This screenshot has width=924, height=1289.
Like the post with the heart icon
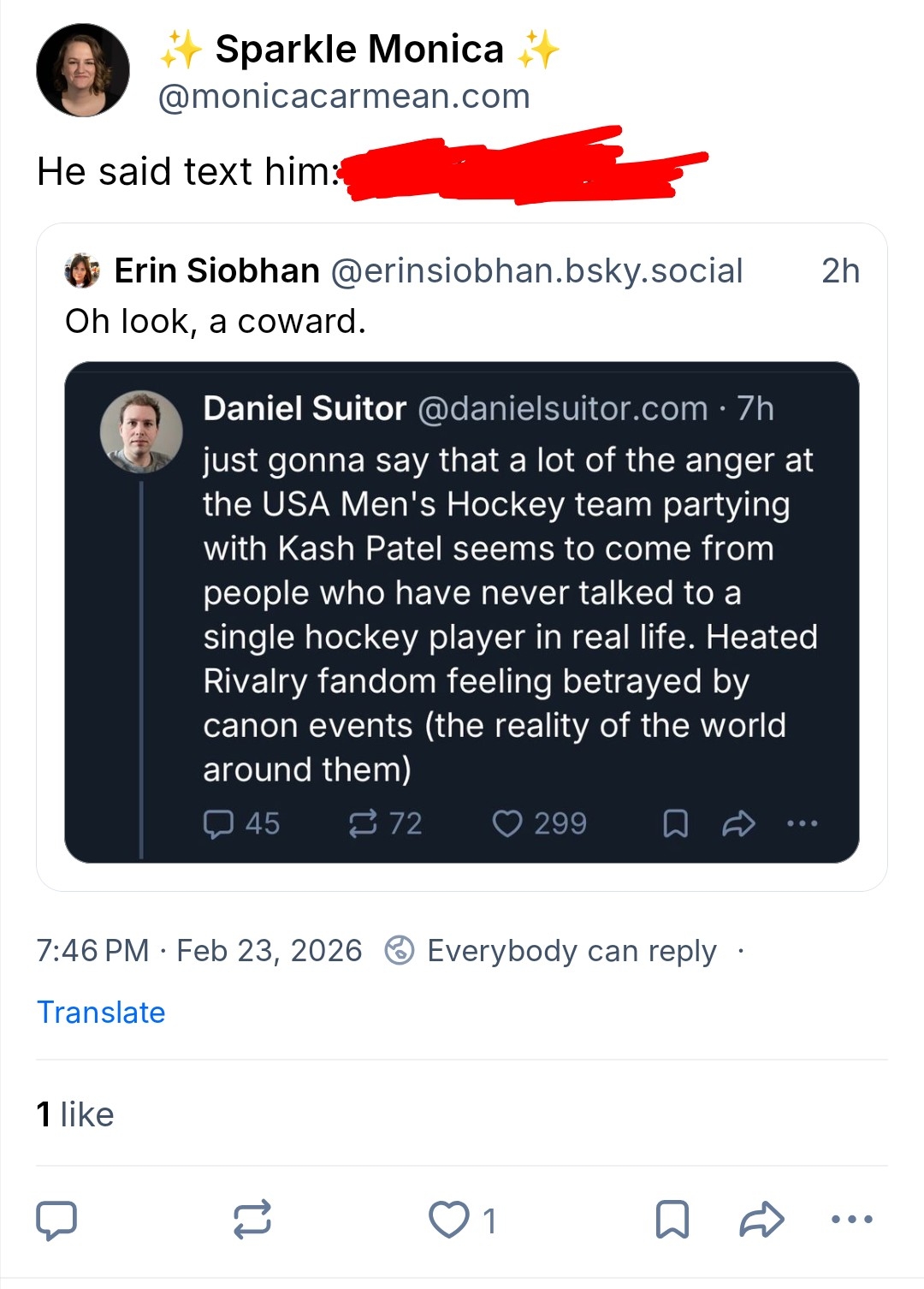tap(449, 1220)
